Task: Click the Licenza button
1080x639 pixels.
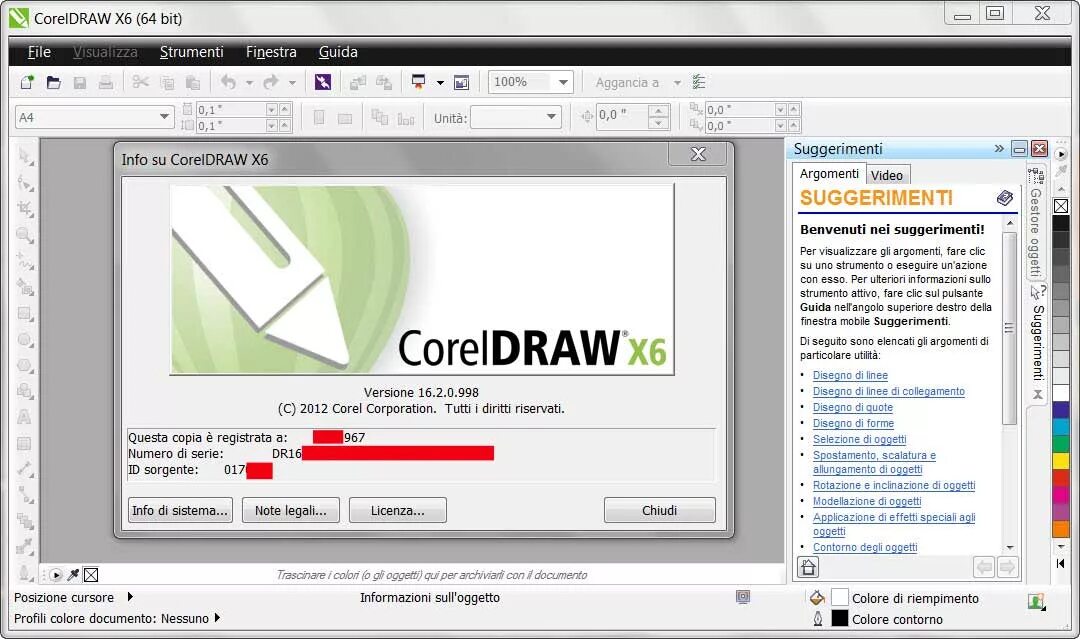Action: point(397,510)
